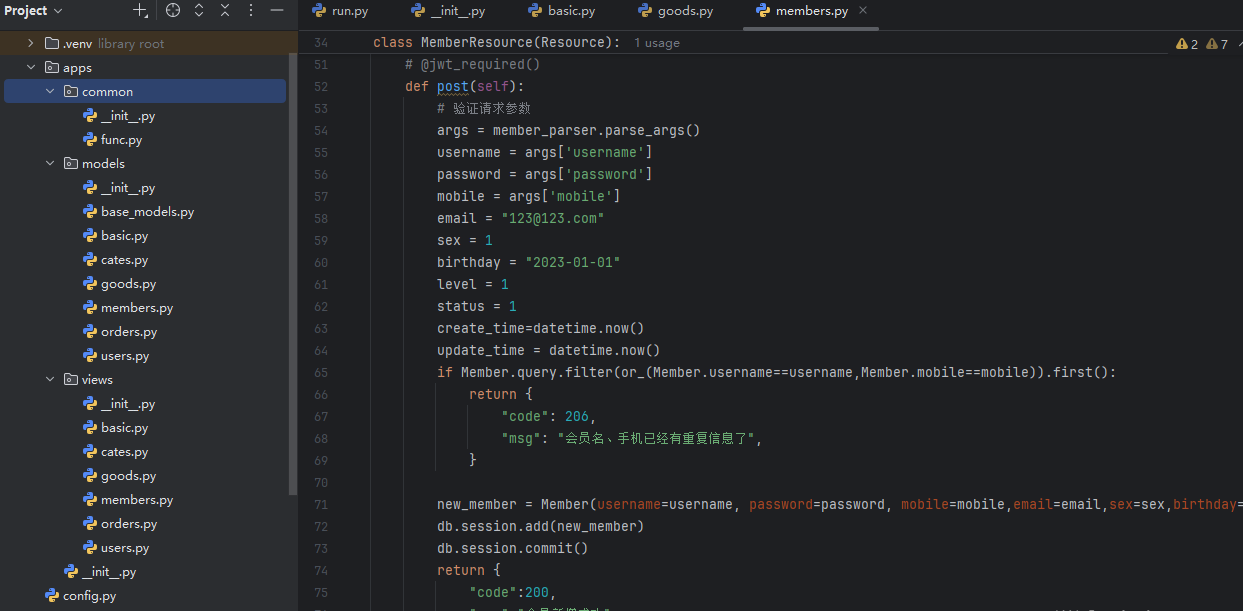The width and height of the screenshot is (1243, 611).
Task: Click the Python file icon beside func.py
Action: pyautogui.click(x=90, y=139)
